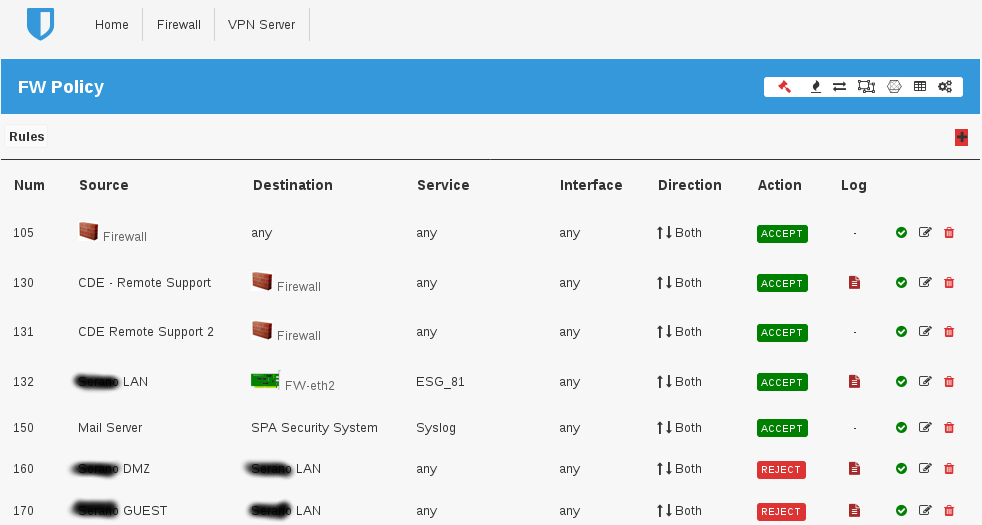The width and height of the screenshot is (982, 525).
Task: Click the ACCEPT badge on rule 105
Action: [781, 233]
